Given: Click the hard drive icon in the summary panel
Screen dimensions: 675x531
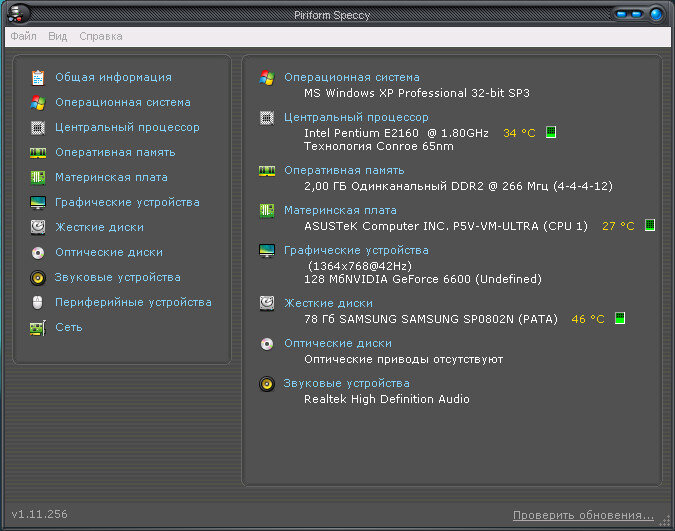Looking at the screenshot, I should click(x=267, y=303).
